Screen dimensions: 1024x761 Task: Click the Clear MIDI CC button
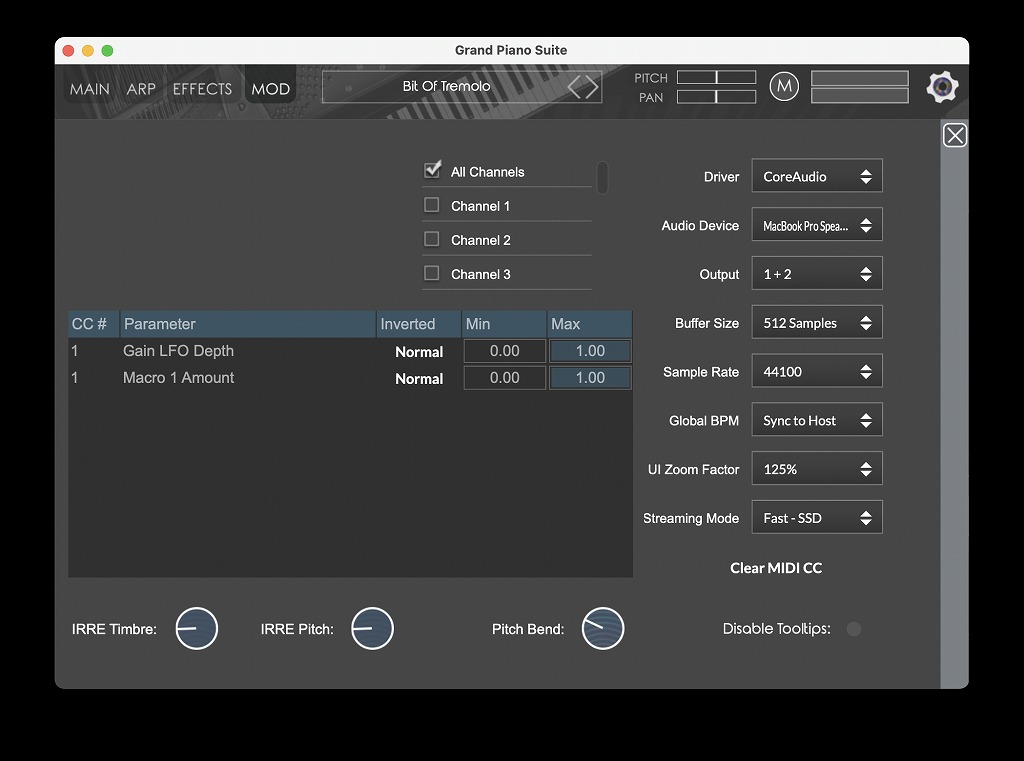point(776,568)
